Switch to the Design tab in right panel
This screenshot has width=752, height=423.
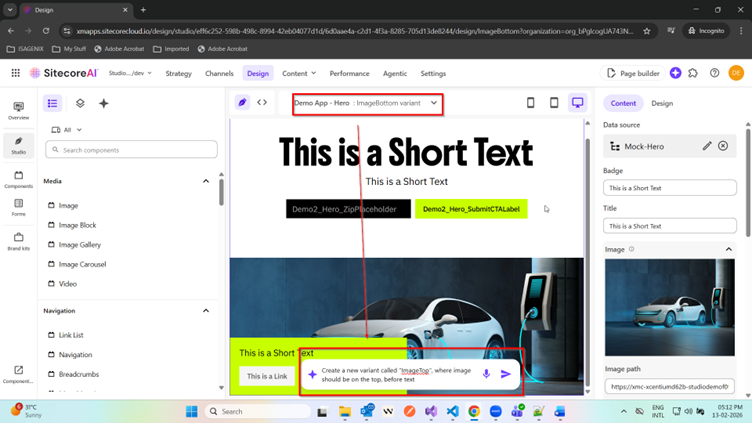662,103
